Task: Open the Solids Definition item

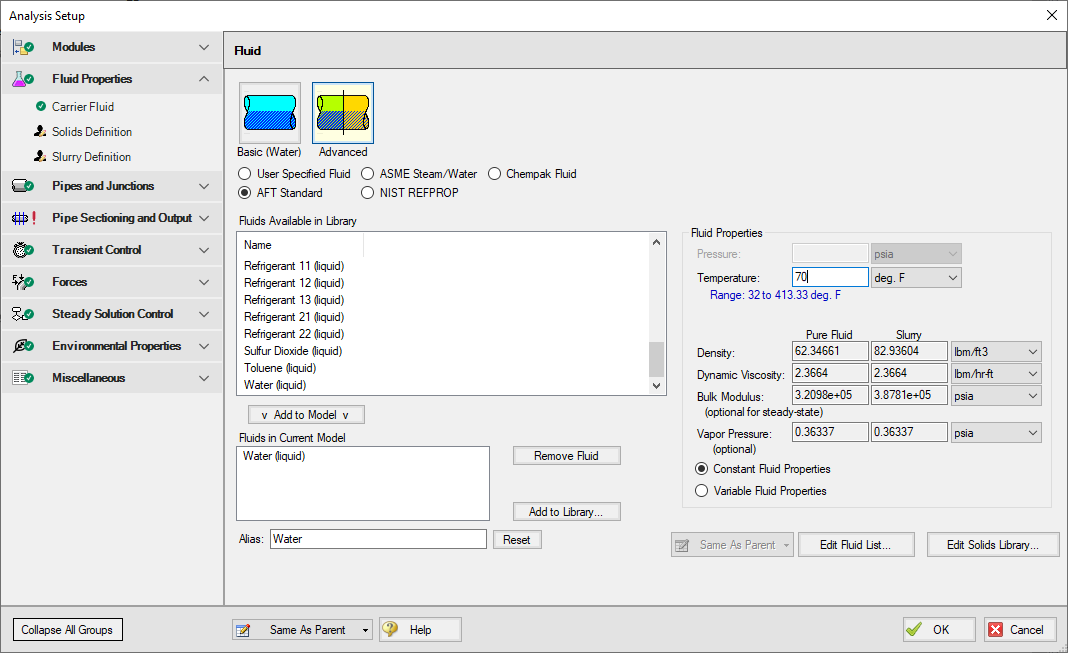Action: pos(91,132)
